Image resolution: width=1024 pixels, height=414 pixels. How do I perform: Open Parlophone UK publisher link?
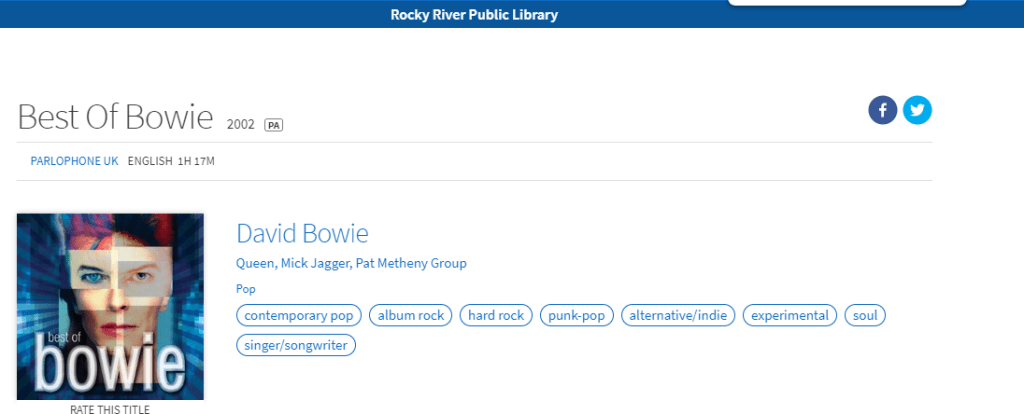click(x=75, y=161)
